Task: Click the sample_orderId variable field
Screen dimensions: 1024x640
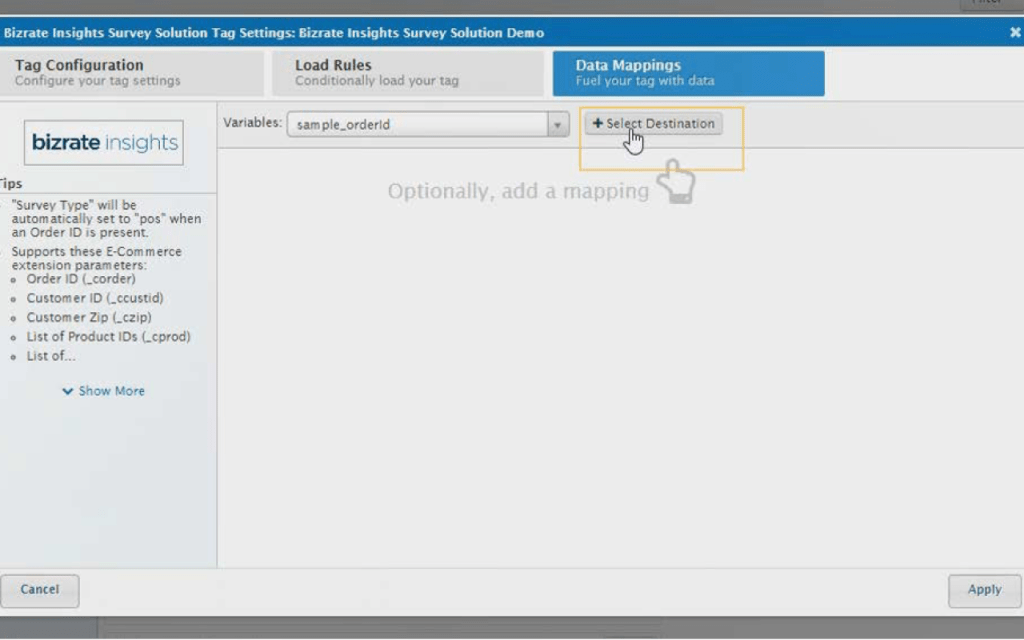Action: click(x=416, y=125)
